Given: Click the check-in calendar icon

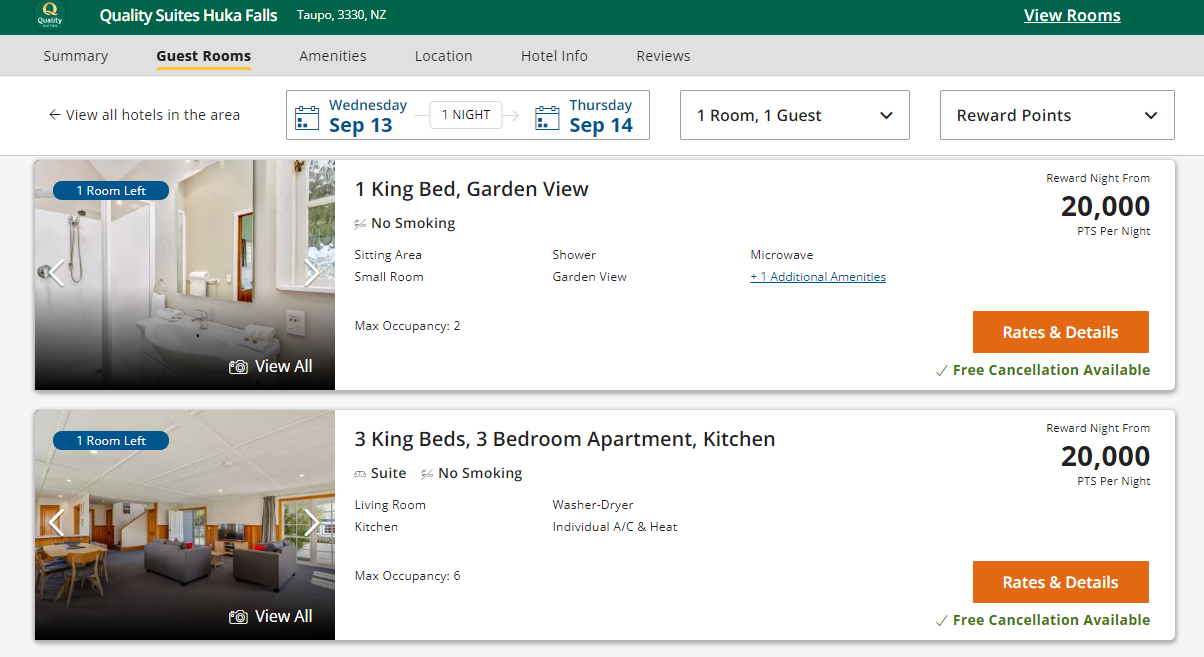Looking at the screenshot, I should click(307, 117).
